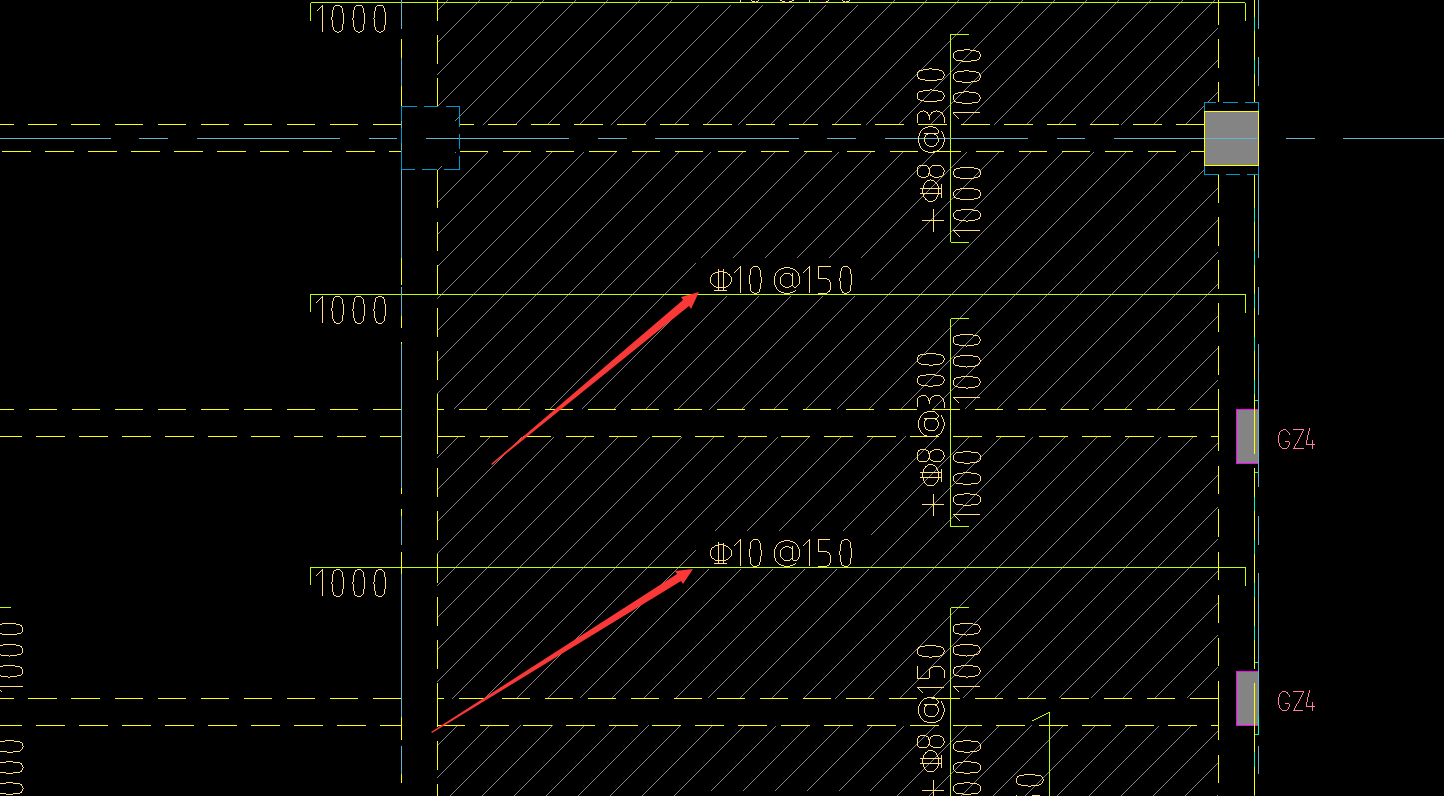Select 1000 dimension left of upper Φ10@150 line
Screen dimensions: 1444x796
click(351, 311)
